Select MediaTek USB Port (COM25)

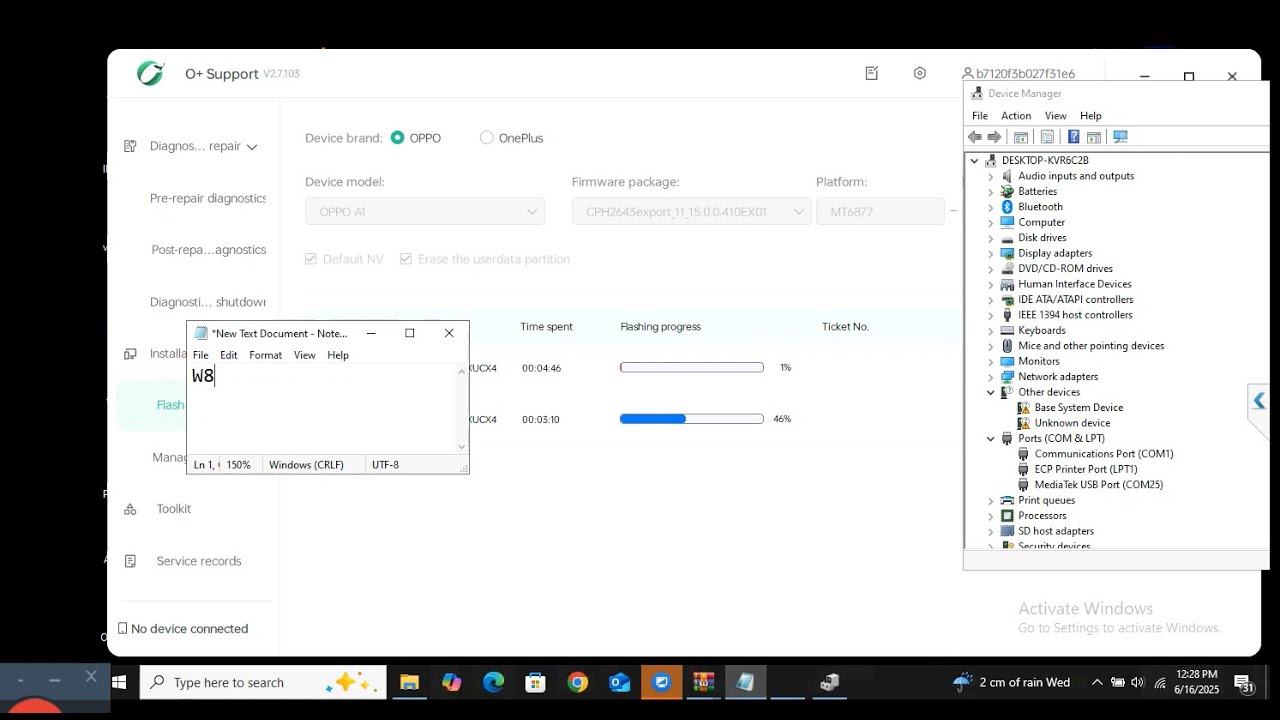(x=1098, y=485)
